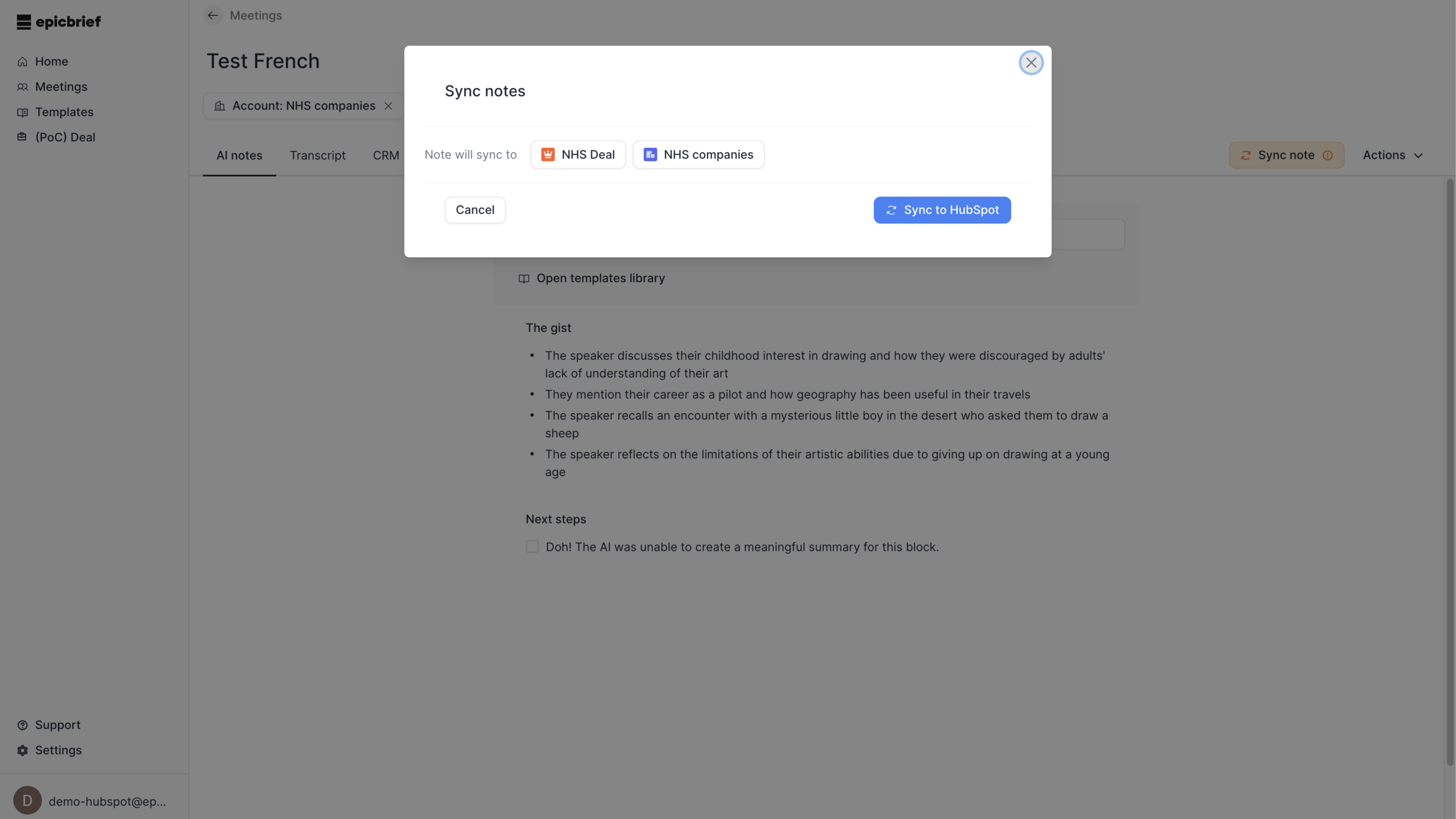Open Meetings in the sidebar
1456x819 pixels.
point(61,87)
